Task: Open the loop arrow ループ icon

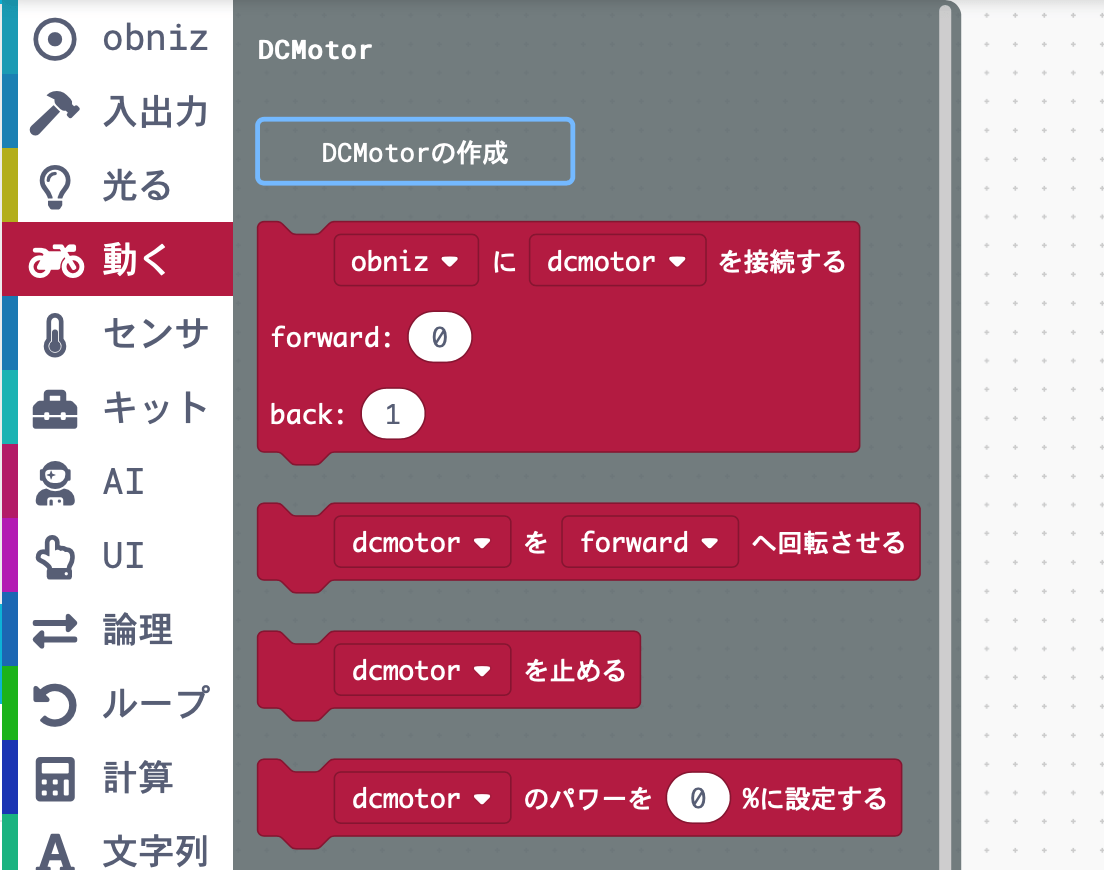Action: click(x=55, y=704)
